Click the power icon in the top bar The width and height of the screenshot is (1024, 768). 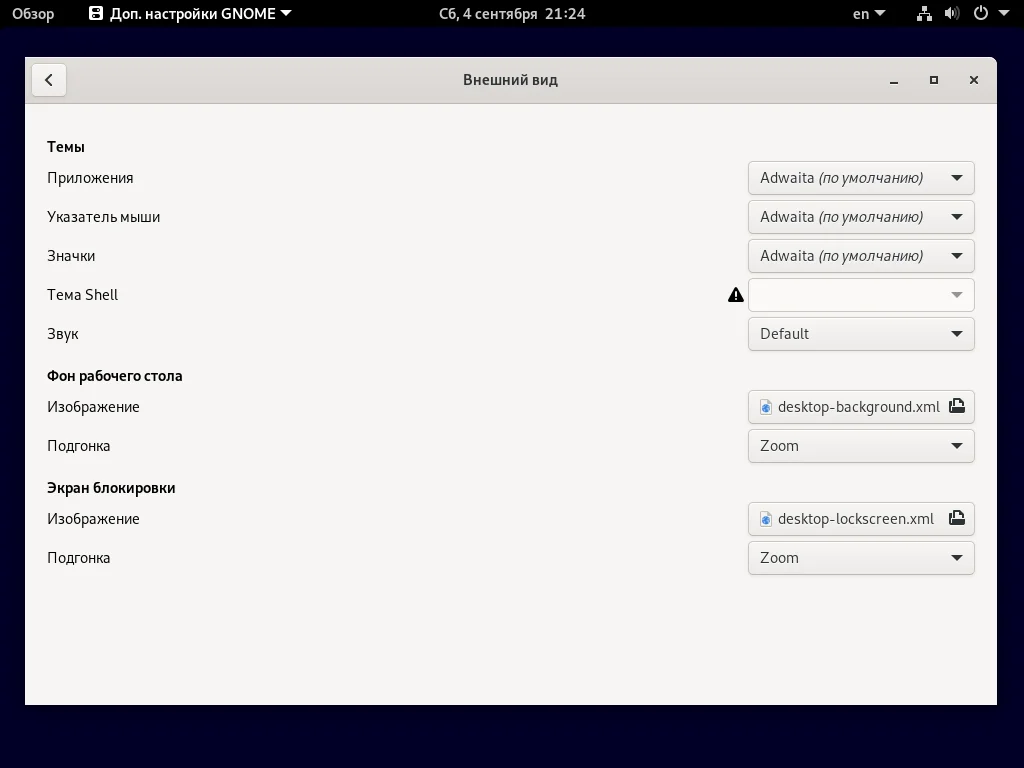980,14
